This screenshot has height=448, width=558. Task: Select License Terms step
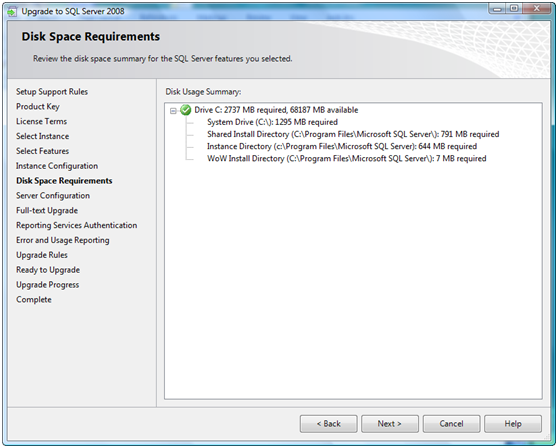41,121
